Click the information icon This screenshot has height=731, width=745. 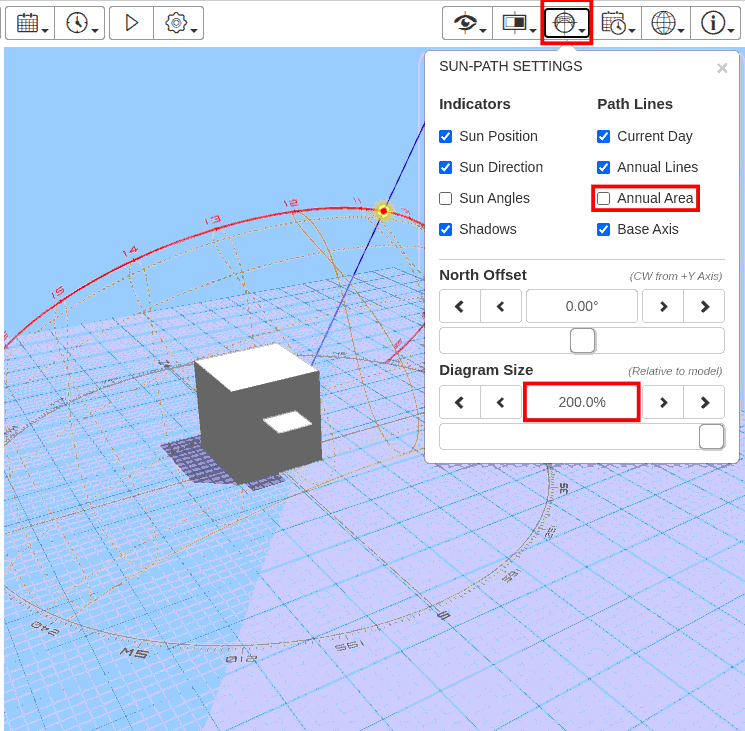pos(712,23)
